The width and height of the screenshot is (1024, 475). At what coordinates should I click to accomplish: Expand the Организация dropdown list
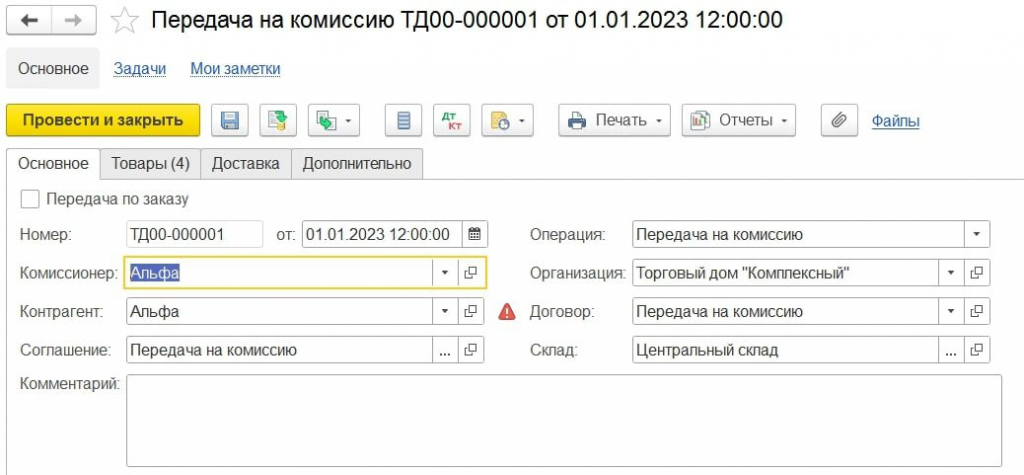coord(952,273)
